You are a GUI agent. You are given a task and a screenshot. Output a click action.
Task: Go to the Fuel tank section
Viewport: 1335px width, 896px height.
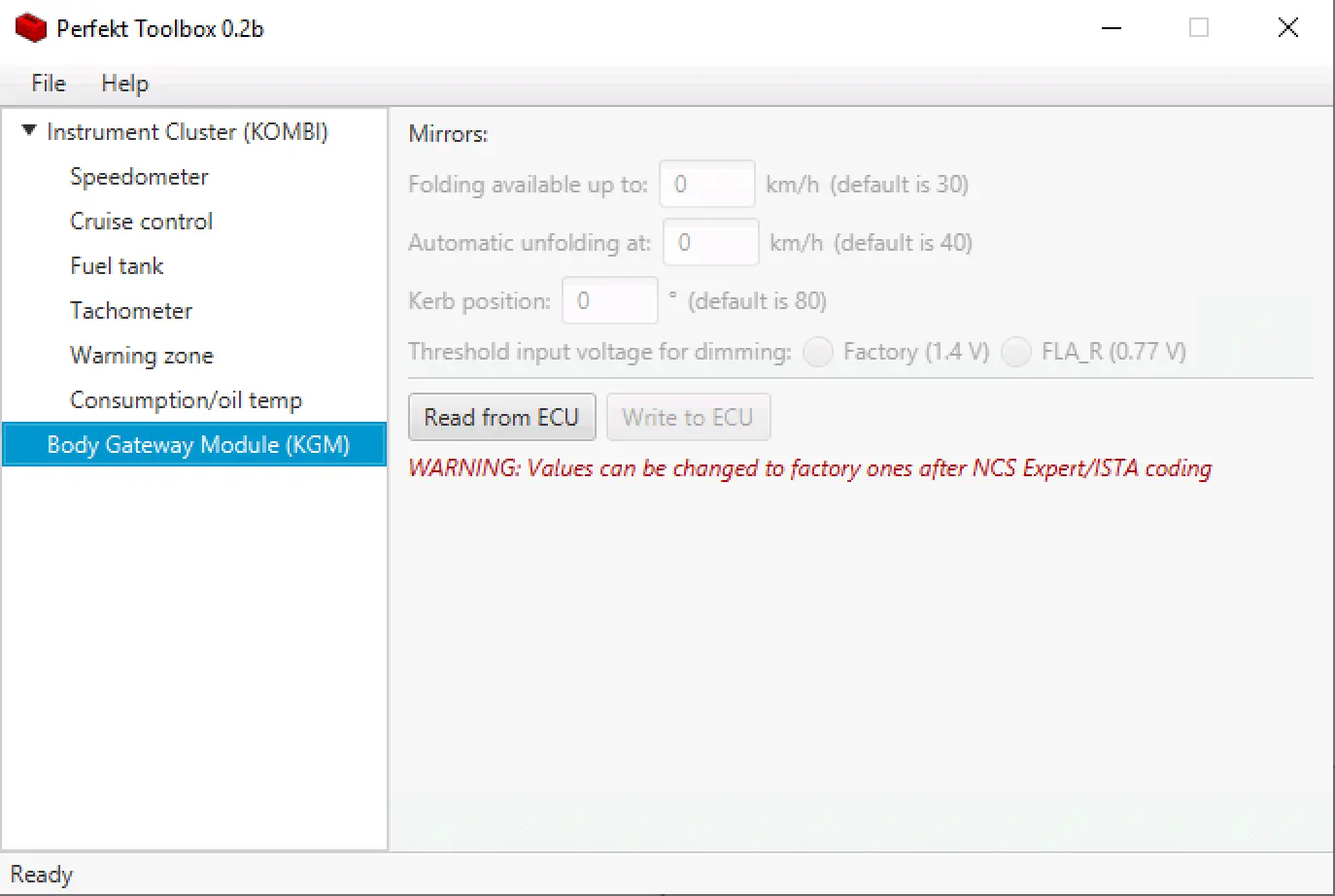click(x=117, y=266)
